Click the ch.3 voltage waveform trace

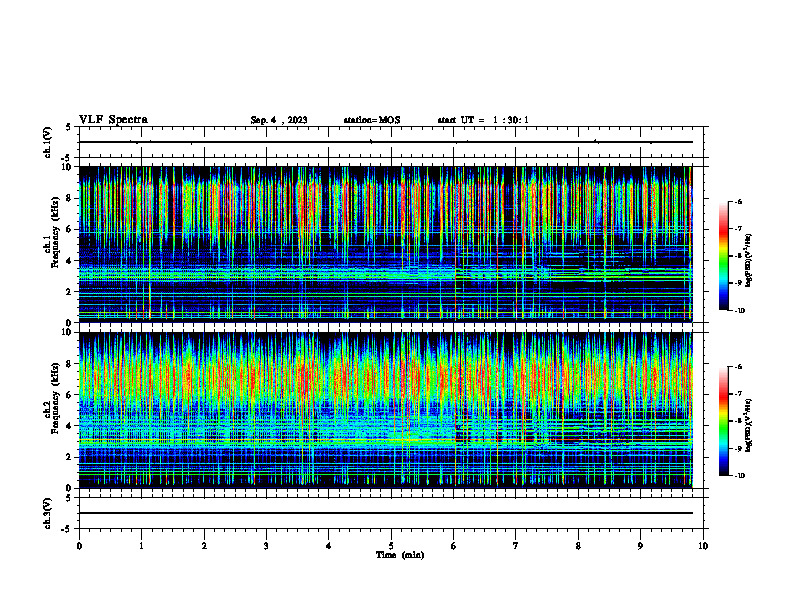tap(386, 513)
